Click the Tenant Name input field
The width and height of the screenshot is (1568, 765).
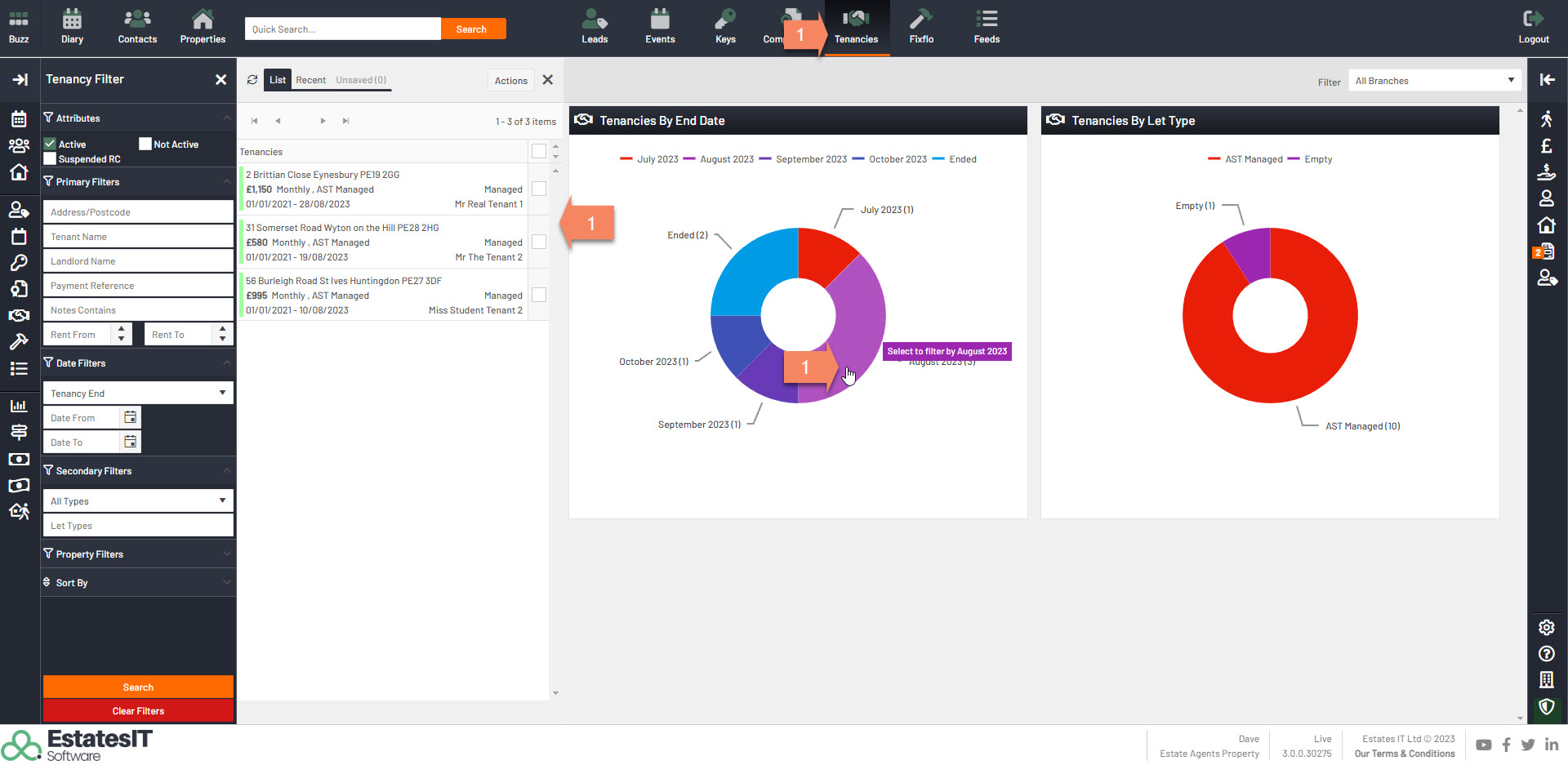[x=138, y=237]
